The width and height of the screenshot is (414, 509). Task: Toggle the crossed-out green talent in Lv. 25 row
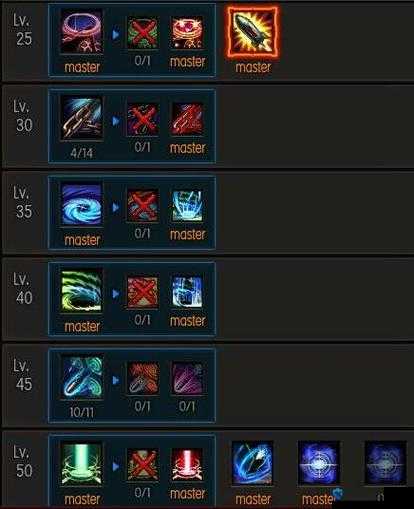(x=143, y=33)
